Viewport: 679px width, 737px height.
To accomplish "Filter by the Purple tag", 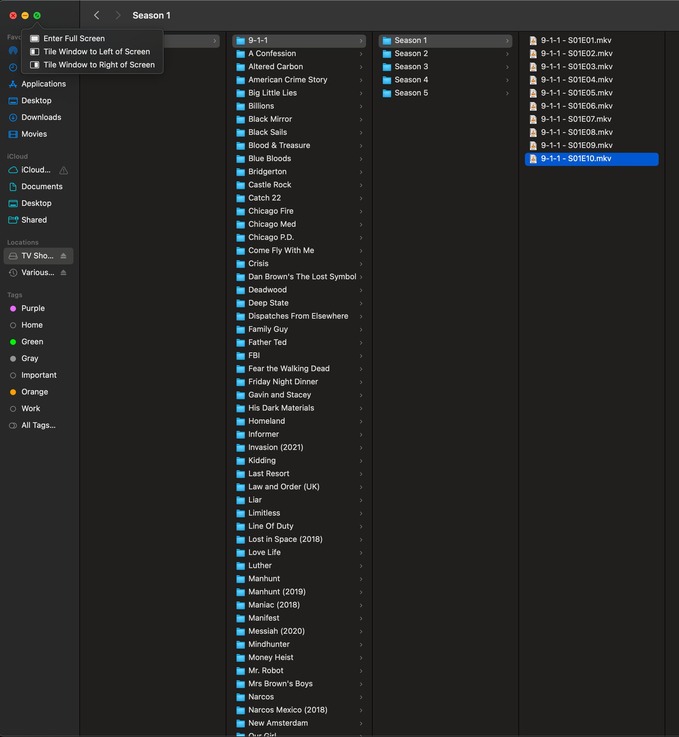I will [x=38, y=308].
